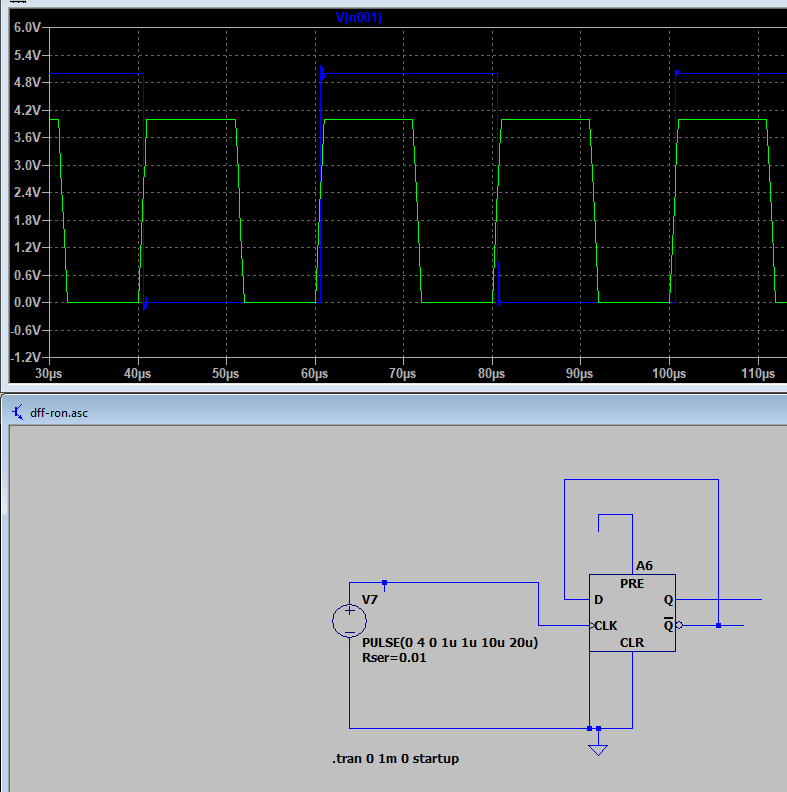787x792 pixels.
Task: Click the 60µs time axis label
Action: (314, 374)
